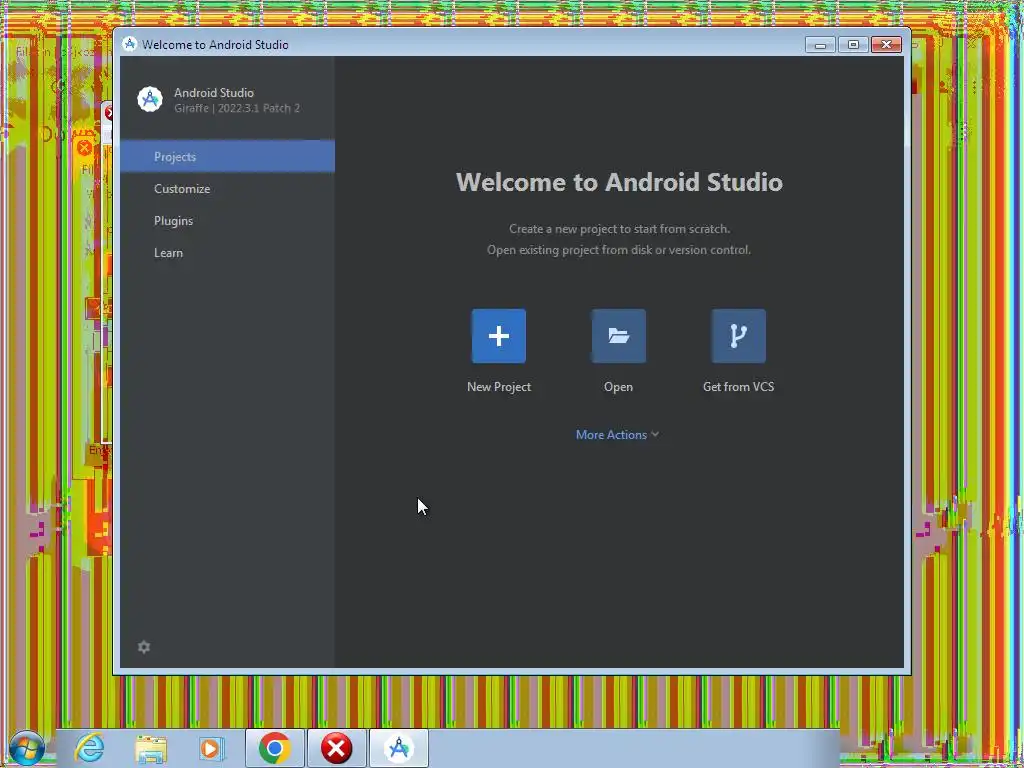Click the "Giraffe | 2022.3.1 Patch 2" version text
Screen dimensions: 1024x768
(x=237, y=108)
